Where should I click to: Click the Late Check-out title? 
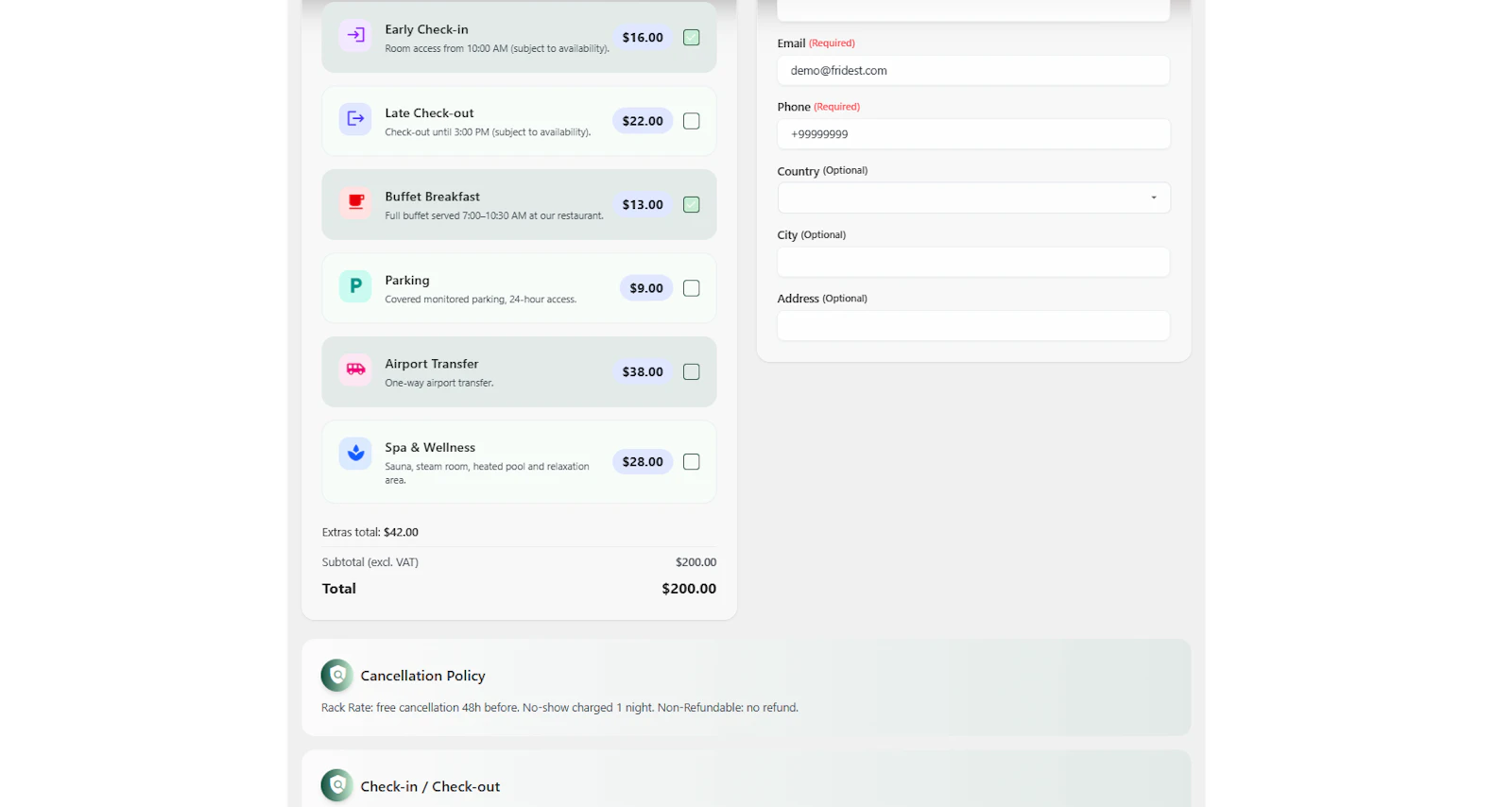[x=429, y=113]
